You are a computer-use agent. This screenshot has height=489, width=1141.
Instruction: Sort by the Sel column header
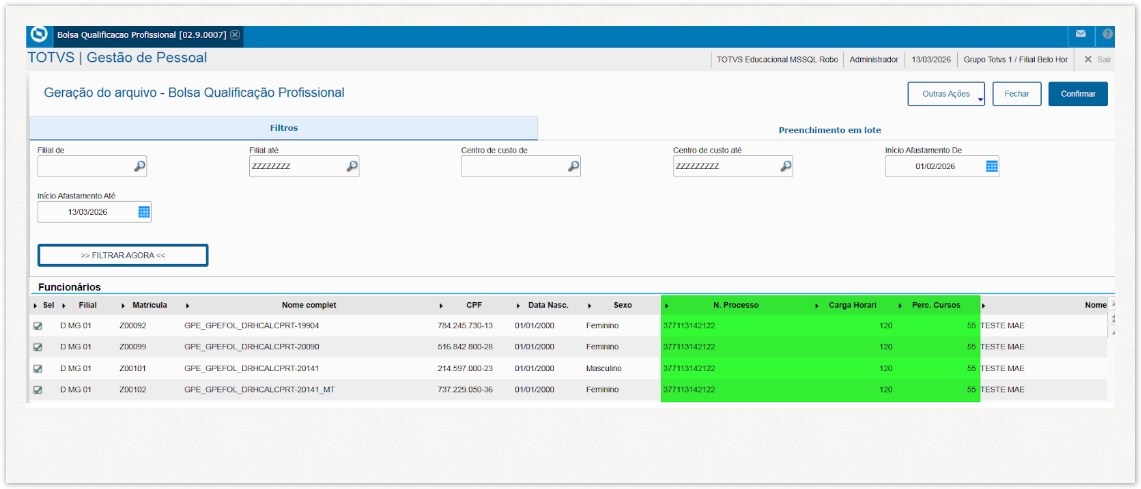tap(48, 305)
